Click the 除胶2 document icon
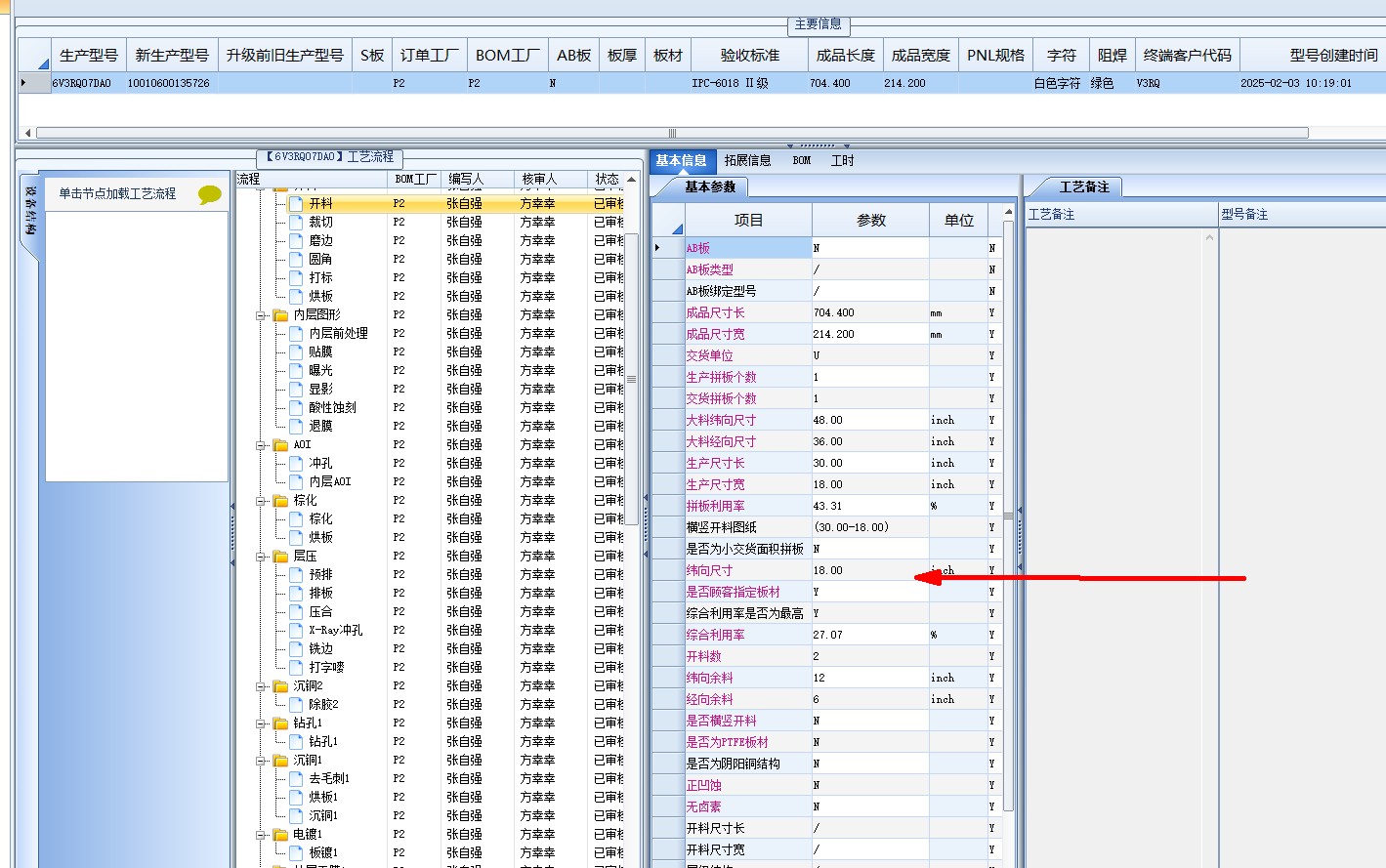1386x868 pixels. coord(297,704)
